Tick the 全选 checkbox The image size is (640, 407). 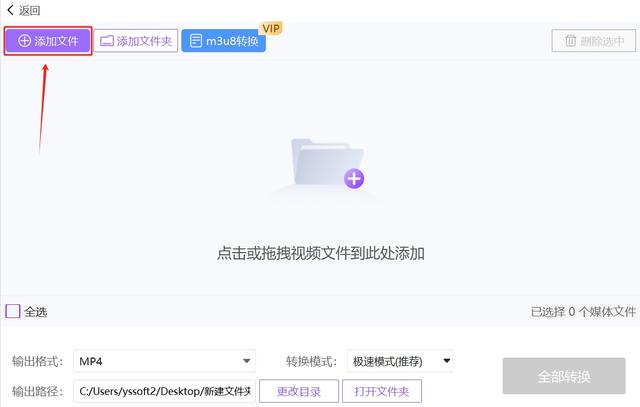pyautogui.click(x=13, y=311)
